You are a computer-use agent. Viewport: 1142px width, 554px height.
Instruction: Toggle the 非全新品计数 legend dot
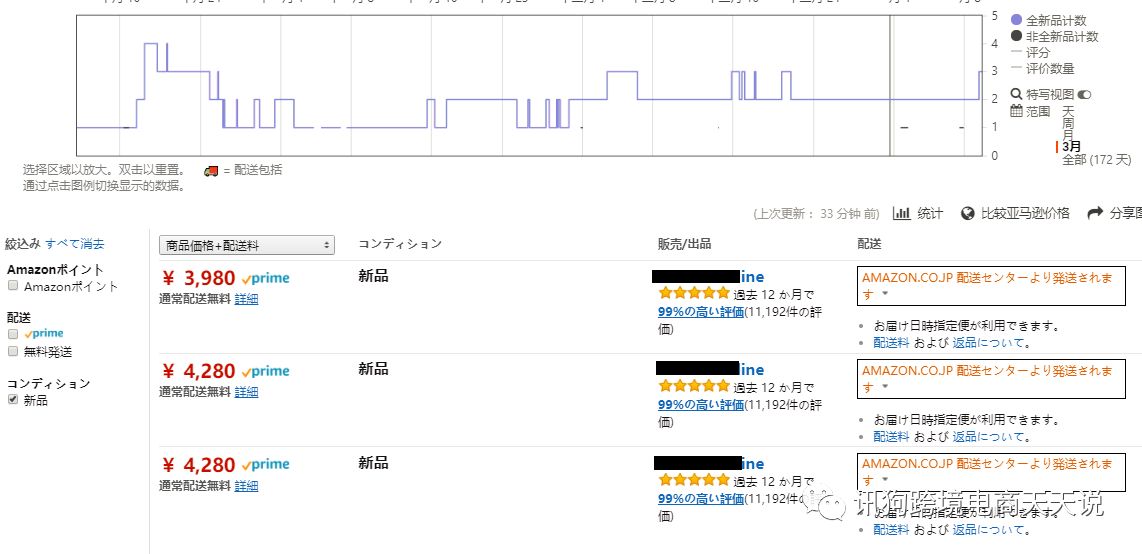point(1017,36)
